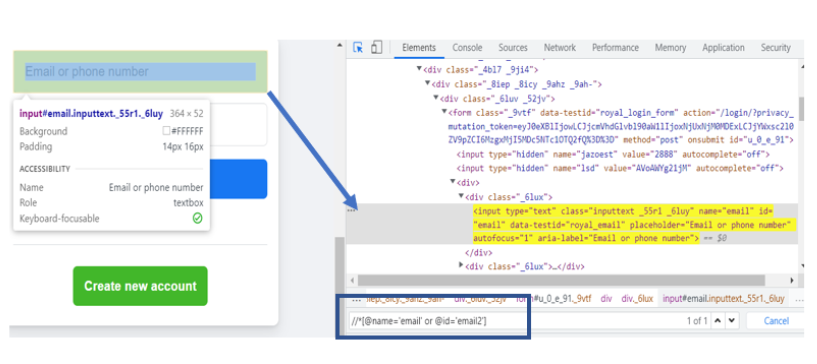Click horizontal scrollbar right arrow in Elements
Screen dimensions: 817x364
click(793, 280)
